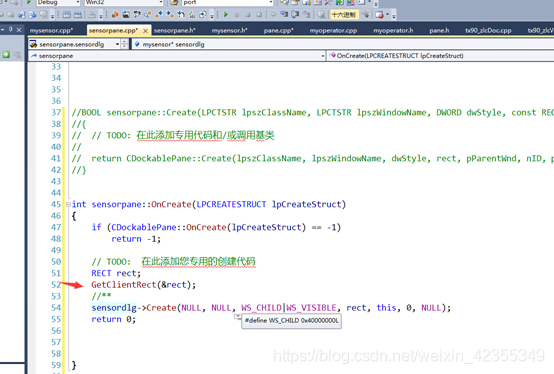This screenshot has width=554, height=374.
Task: Open the OnCreate member function dropdown
Action: [x=440, y=56]
